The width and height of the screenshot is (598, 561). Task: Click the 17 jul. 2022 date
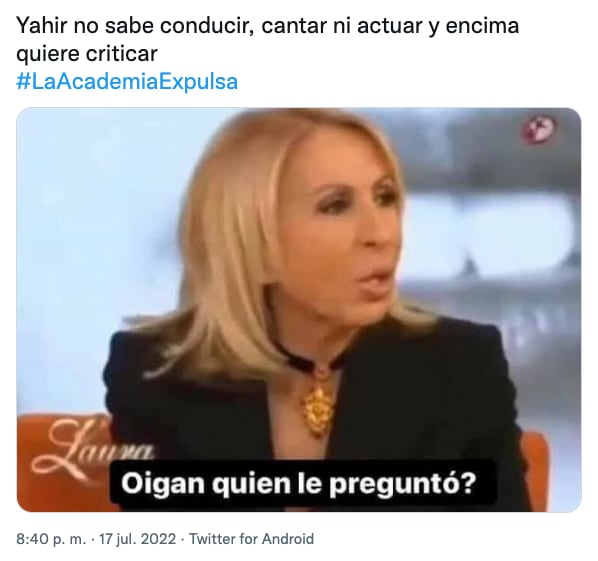point(138,539)
